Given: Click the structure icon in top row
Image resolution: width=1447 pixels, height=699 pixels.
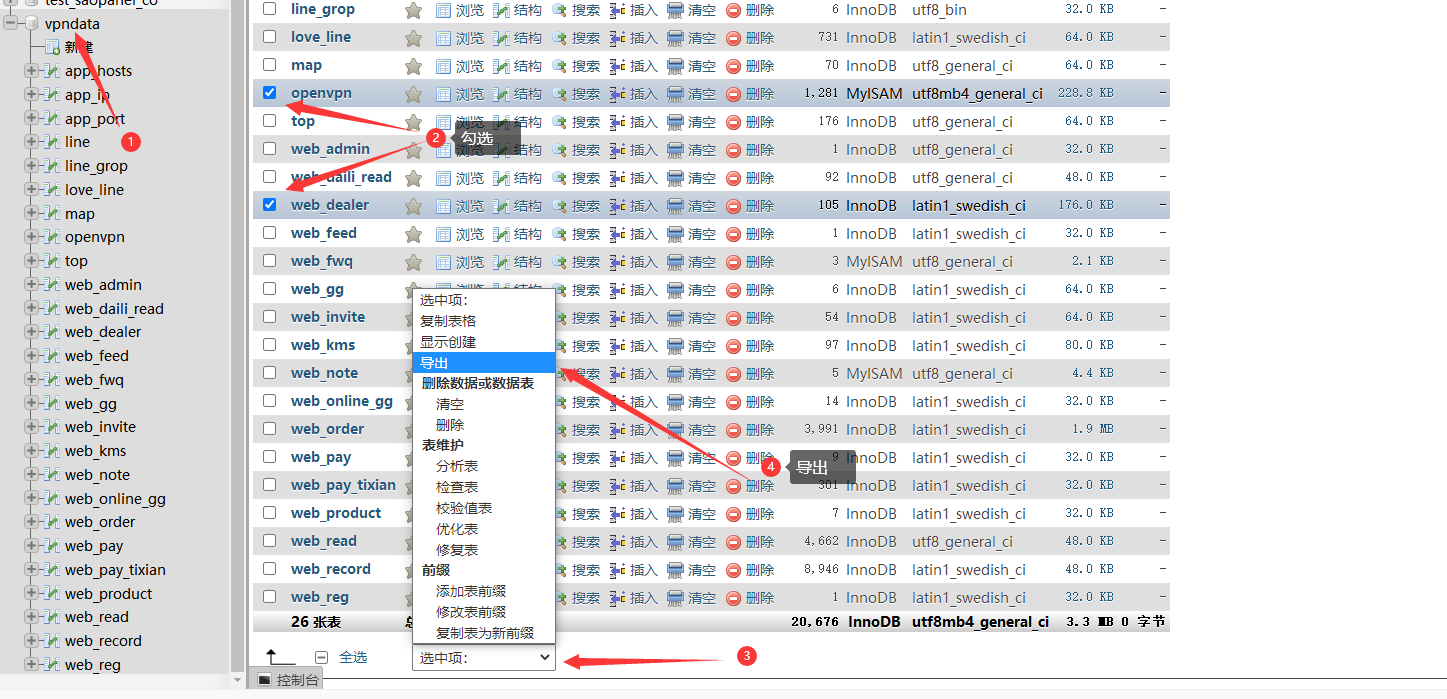Looking at the screenshot, I should (x=502, y=122).
